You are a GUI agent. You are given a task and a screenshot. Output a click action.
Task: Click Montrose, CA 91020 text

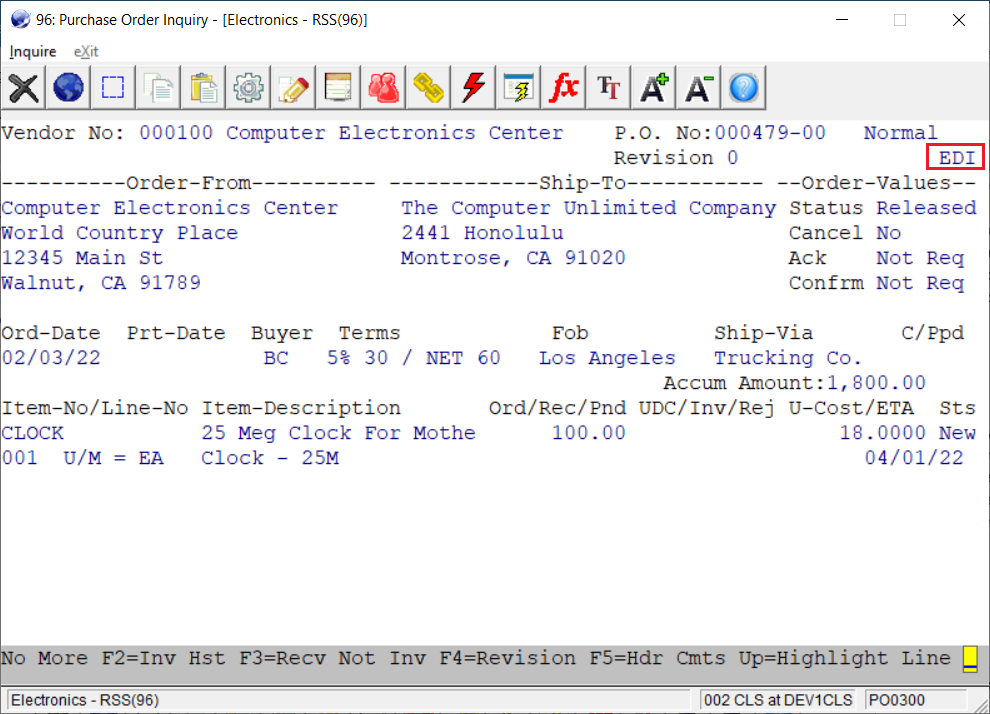click(x=513, y=258)
